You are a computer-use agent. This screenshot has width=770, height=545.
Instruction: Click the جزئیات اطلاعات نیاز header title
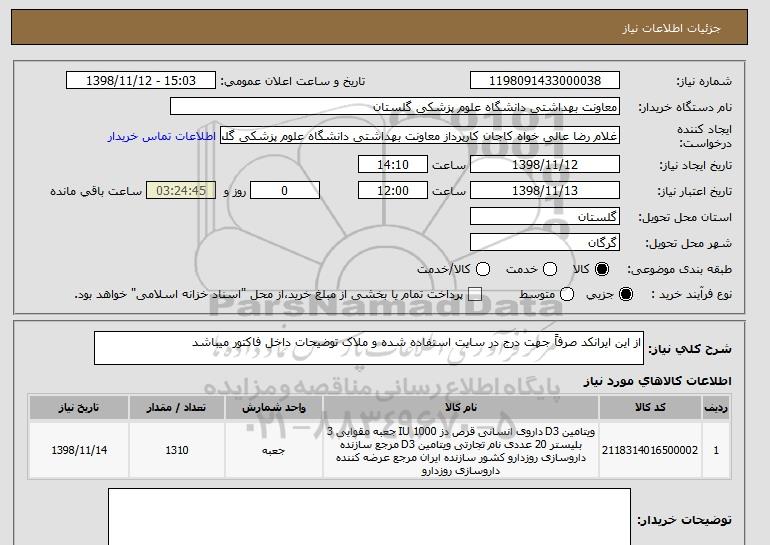tap(671, 28)
